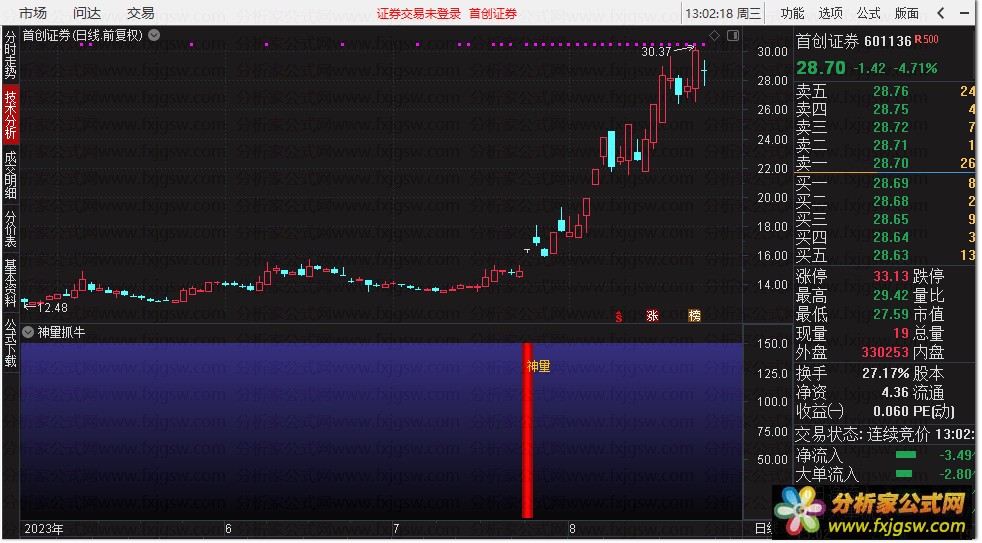Click the 外盘 value 330253
982x543 pixels.
click(x=885, y=352)
